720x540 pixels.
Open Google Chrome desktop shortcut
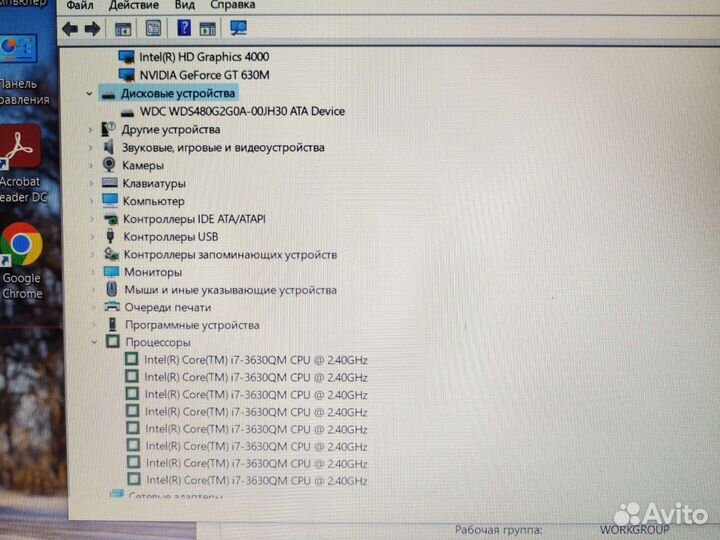(21, 260)
